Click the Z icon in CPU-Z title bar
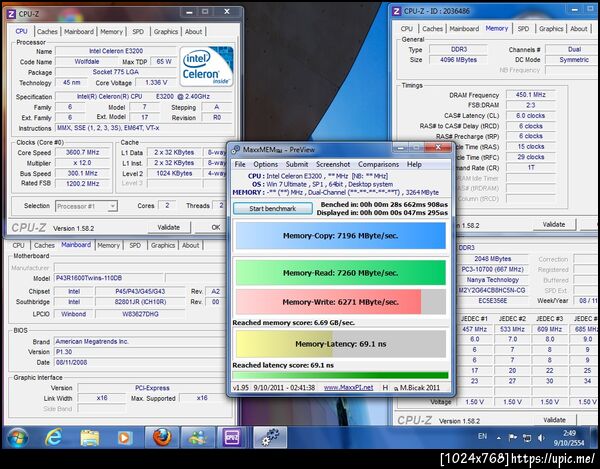The image size is (600, 469). (11, 14)
